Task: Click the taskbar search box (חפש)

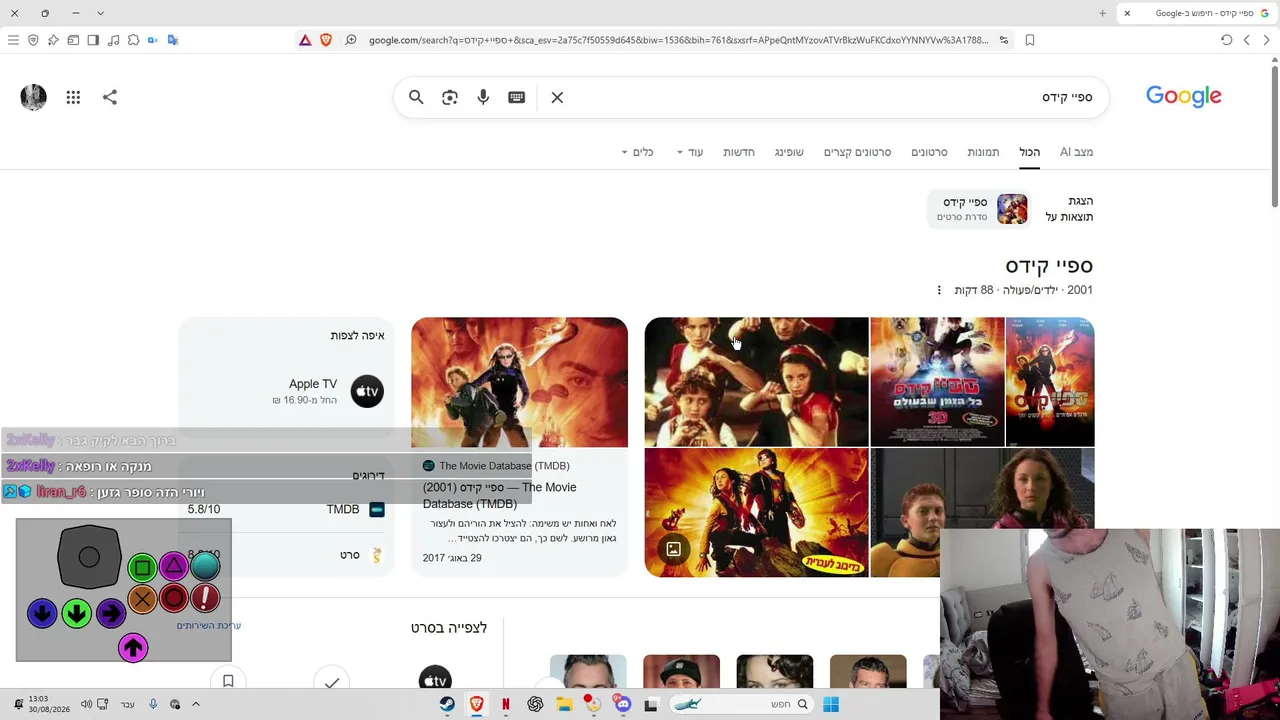Action: [741, 704]
